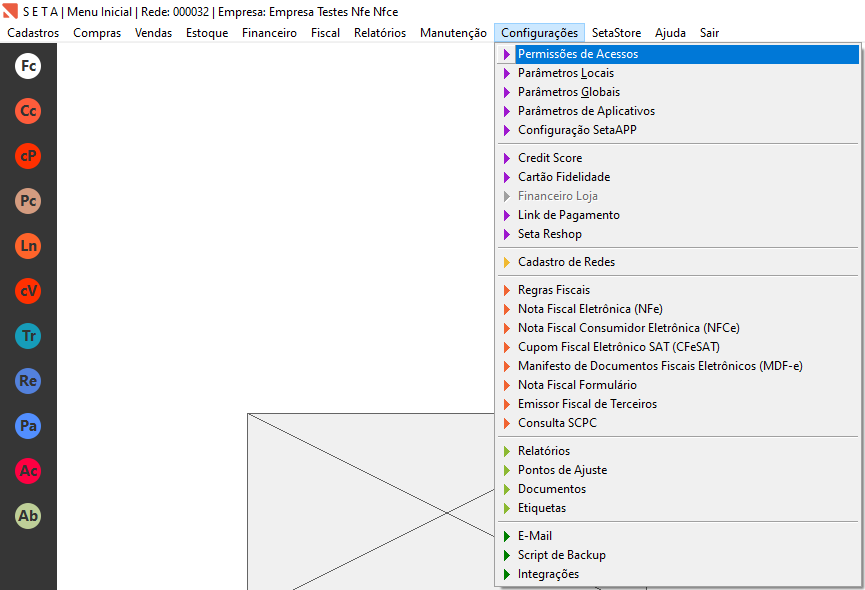The height and width of the screenshot is (590, 865).
Task: Open Nota Fiscal Eletrônica (NFe)
Action: [679, 309]
